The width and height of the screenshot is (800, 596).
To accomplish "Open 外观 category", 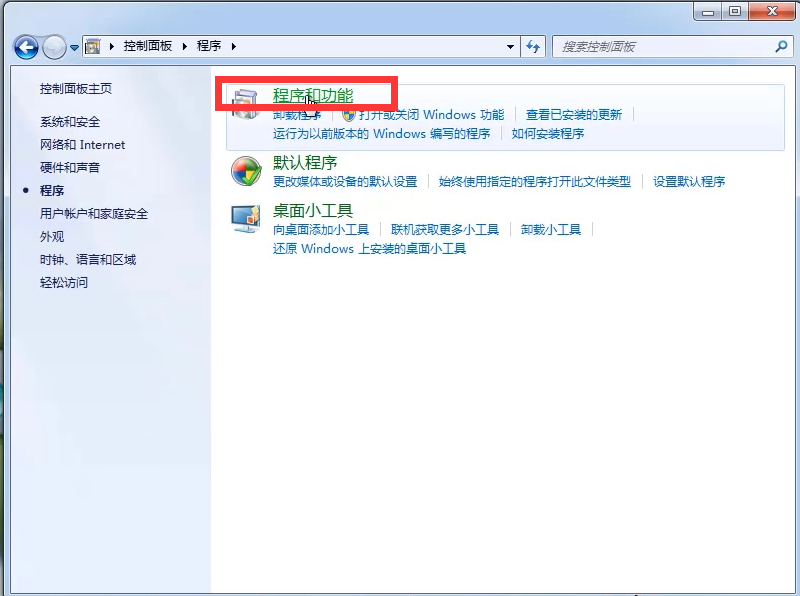I will point(52,237).
